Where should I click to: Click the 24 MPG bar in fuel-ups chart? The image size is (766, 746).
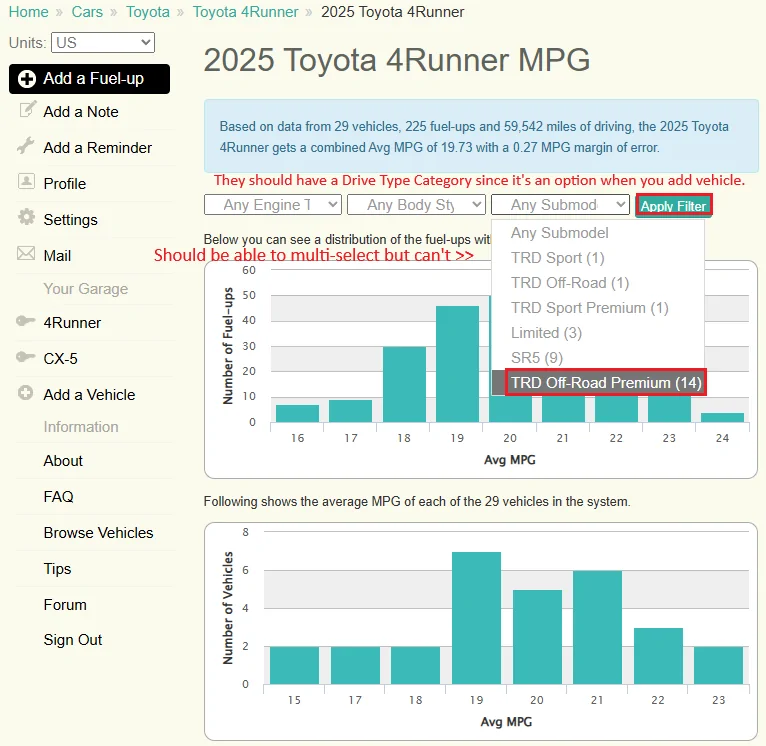pos(722,418)
